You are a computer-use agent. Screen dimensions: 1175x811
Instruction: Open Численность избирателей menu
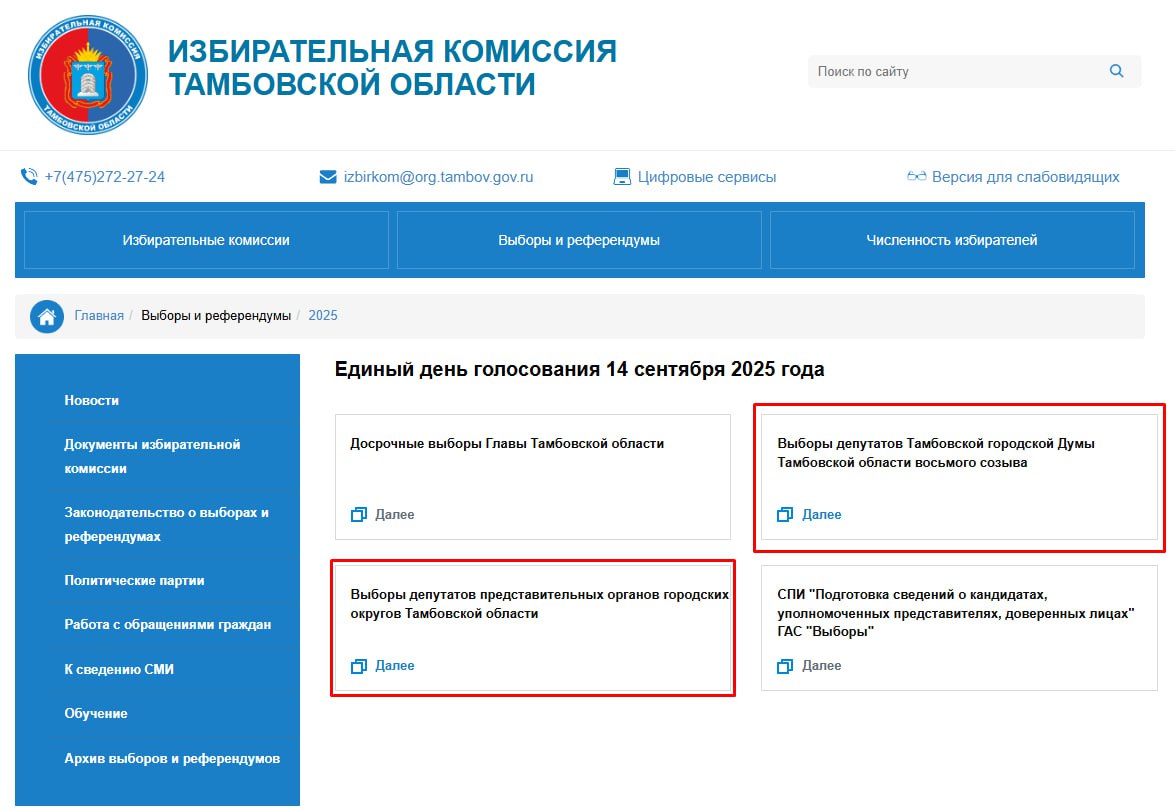[x=952, y=240]
